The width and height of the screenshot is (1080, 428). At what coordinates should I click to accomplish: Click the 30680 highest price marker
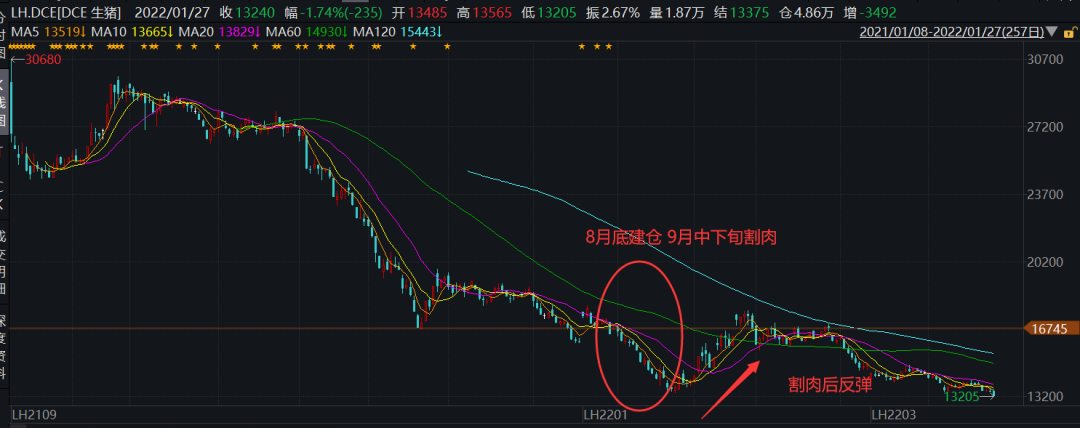click(43, 59)
